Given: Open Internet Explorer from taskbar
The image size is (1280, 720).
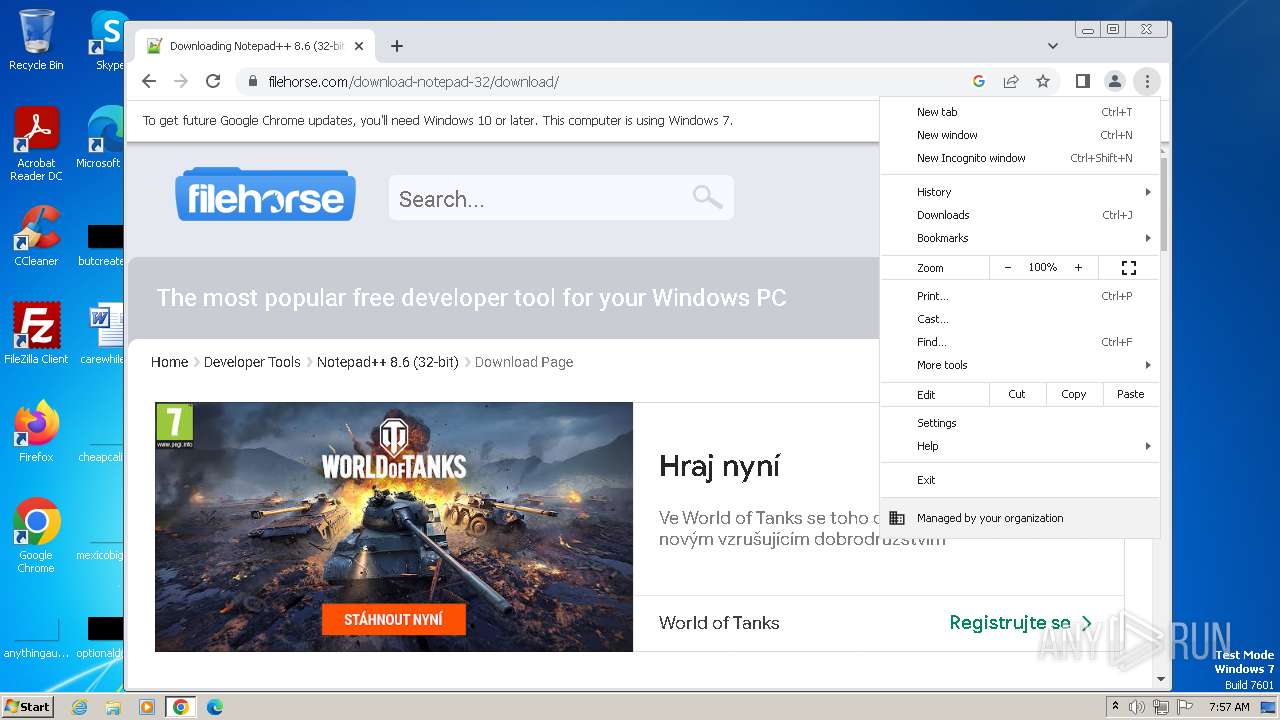Looking at the screenshot, I should [x=79, y=707].
